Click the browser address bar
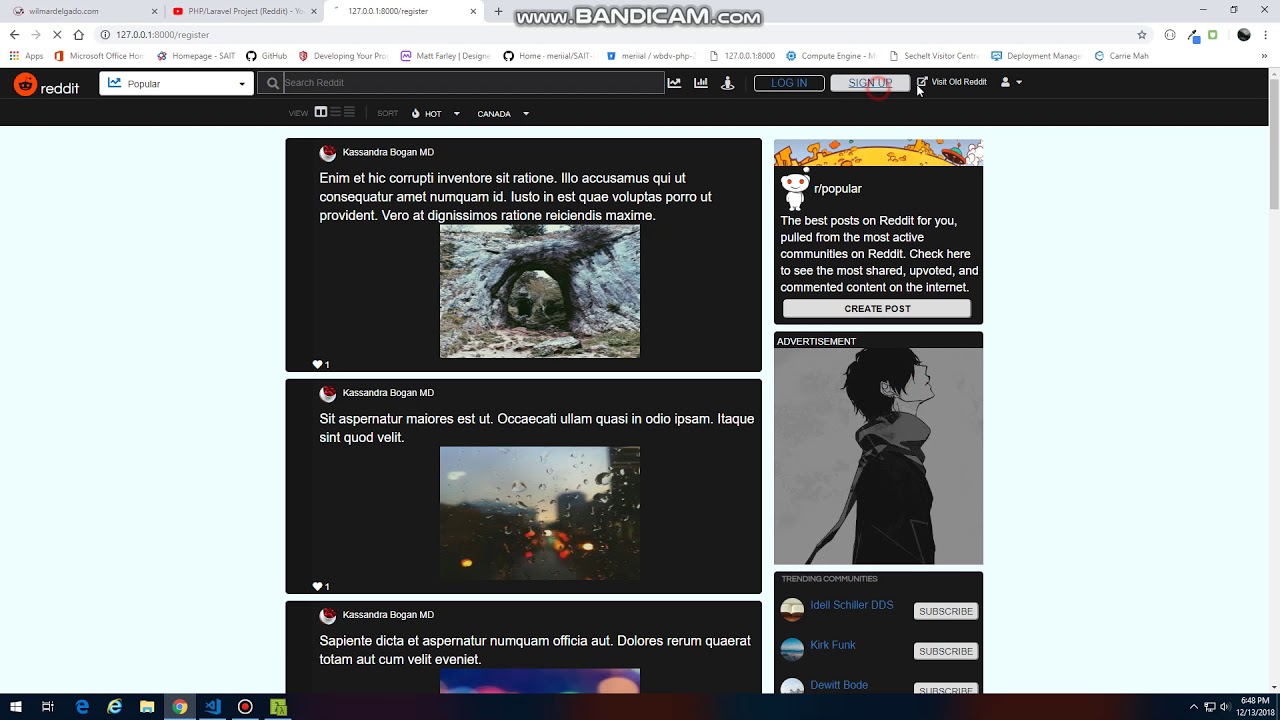This screenshot has height=720, width=1280. pyautogui.click(x=620, y=34)
